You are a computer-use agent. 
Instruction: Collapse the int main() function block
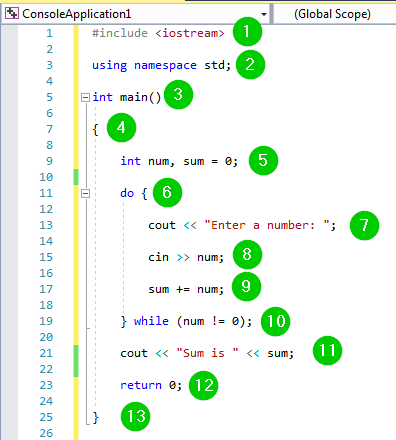tap(85, 97)
